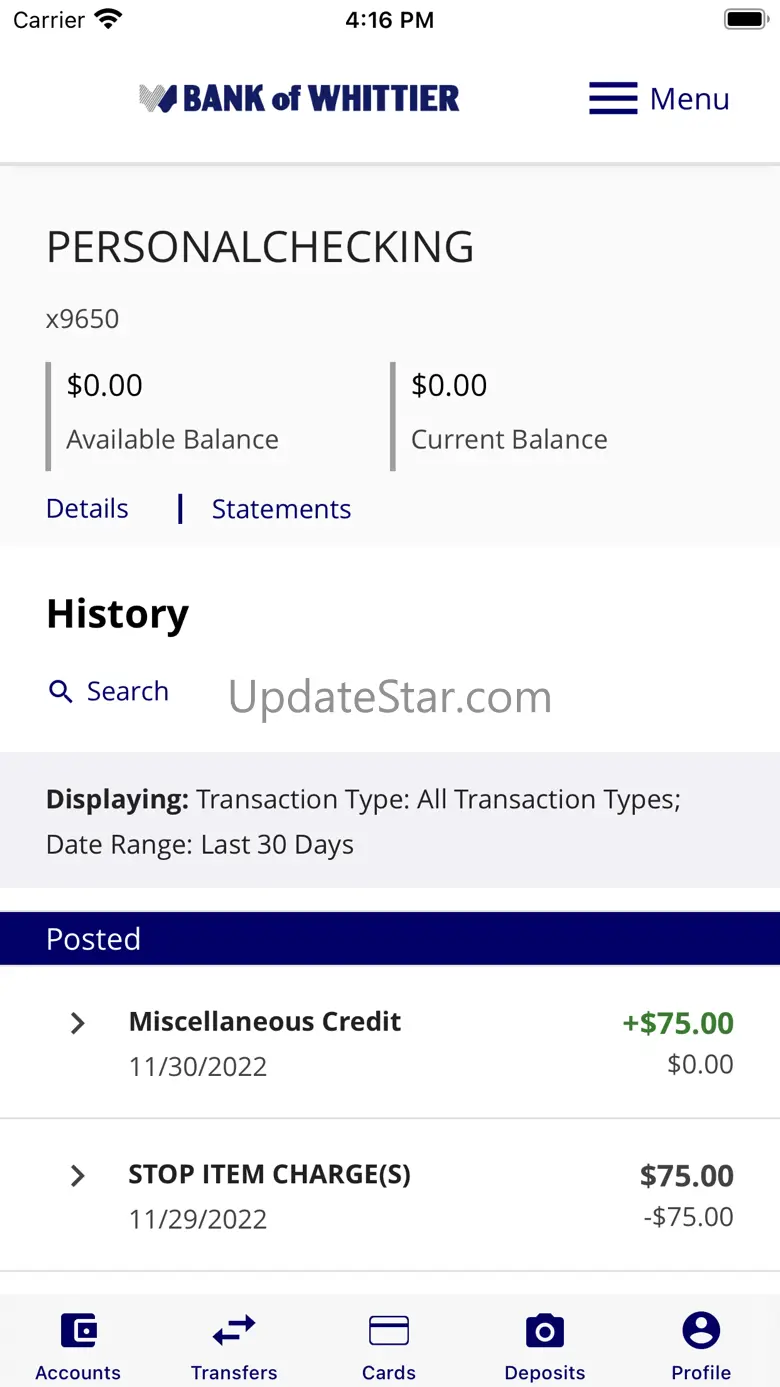Screen dimensions: 780x1387
Task: Tap the Deposits camera icon
Action: point(545,1331)
